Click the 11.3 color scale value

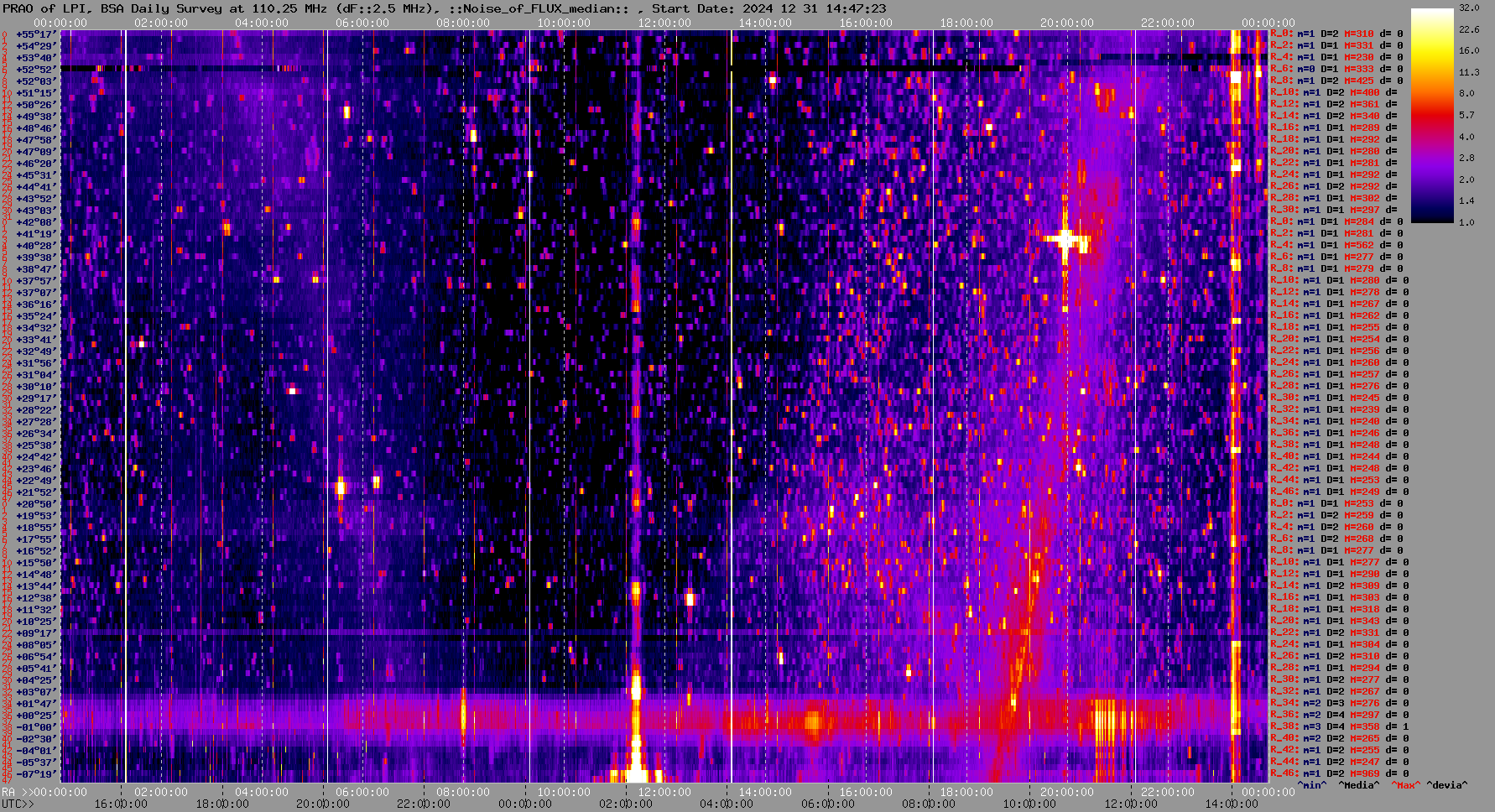pos(1468,72)
